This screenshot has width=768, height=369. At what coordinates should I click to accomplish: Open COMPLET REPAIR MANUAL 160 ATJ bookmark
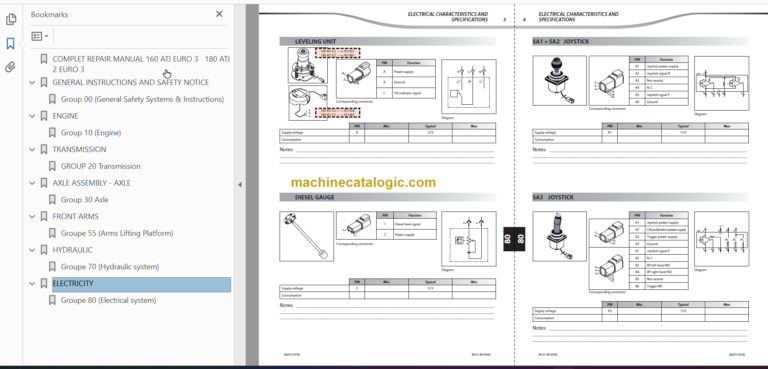click(141, 64)
